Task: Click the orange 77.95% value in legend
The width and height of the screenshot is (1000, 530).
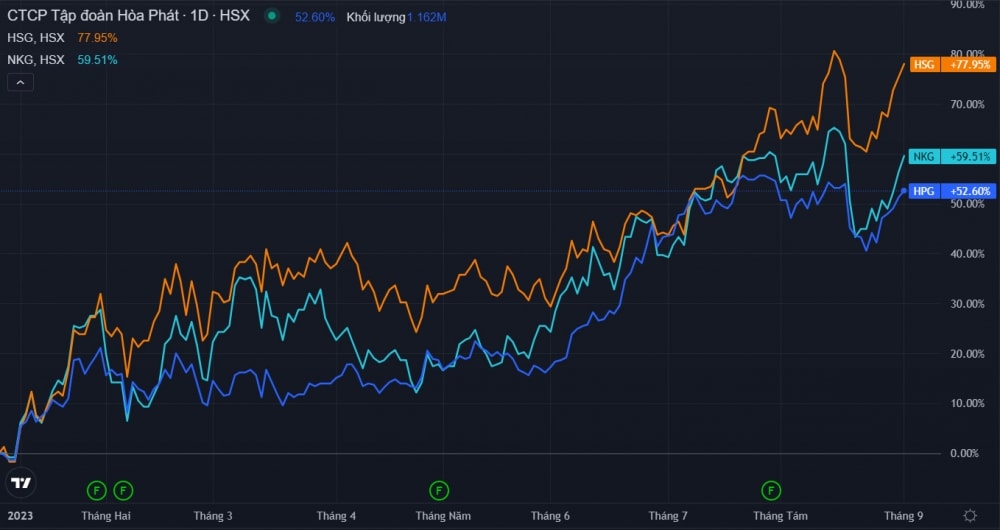Action: coord(98,38)
